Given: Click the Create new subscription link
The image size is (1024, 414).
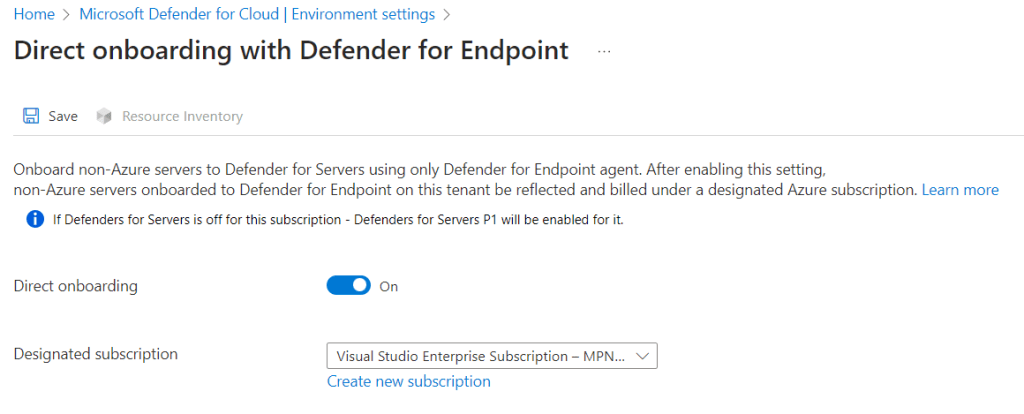Looking at the screenshot, I should [x=408, y=382].
